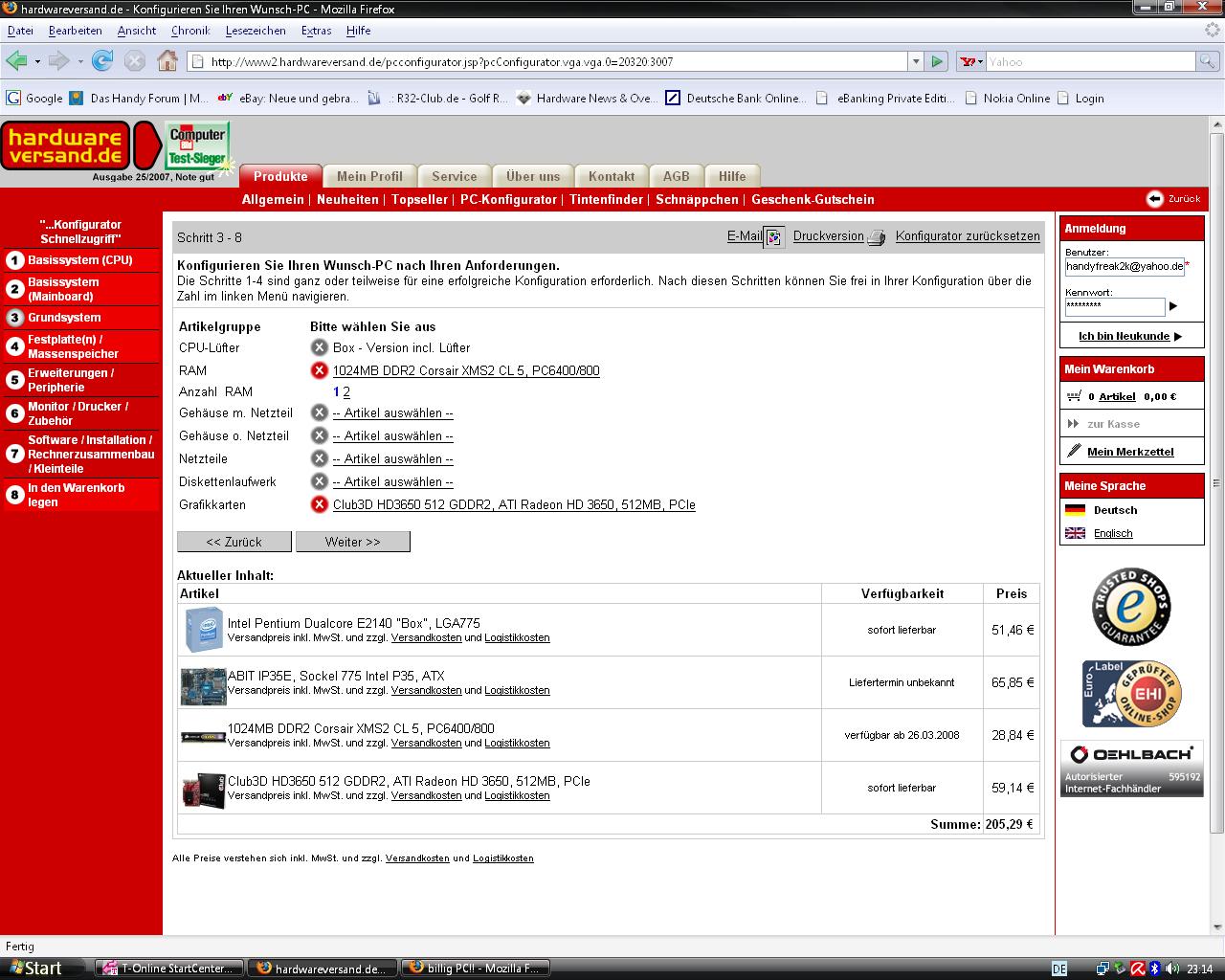Click the Stop loading icon
Viewport: 1225px width, 980px height.
pos(135,61)
